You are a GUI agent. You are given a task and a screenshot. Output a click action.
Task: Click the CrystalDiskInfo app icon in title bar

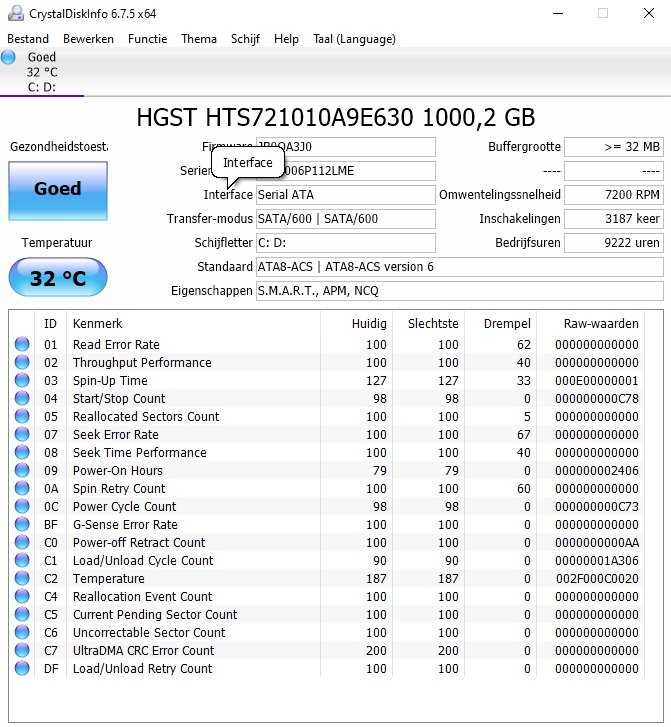point(16,13)
